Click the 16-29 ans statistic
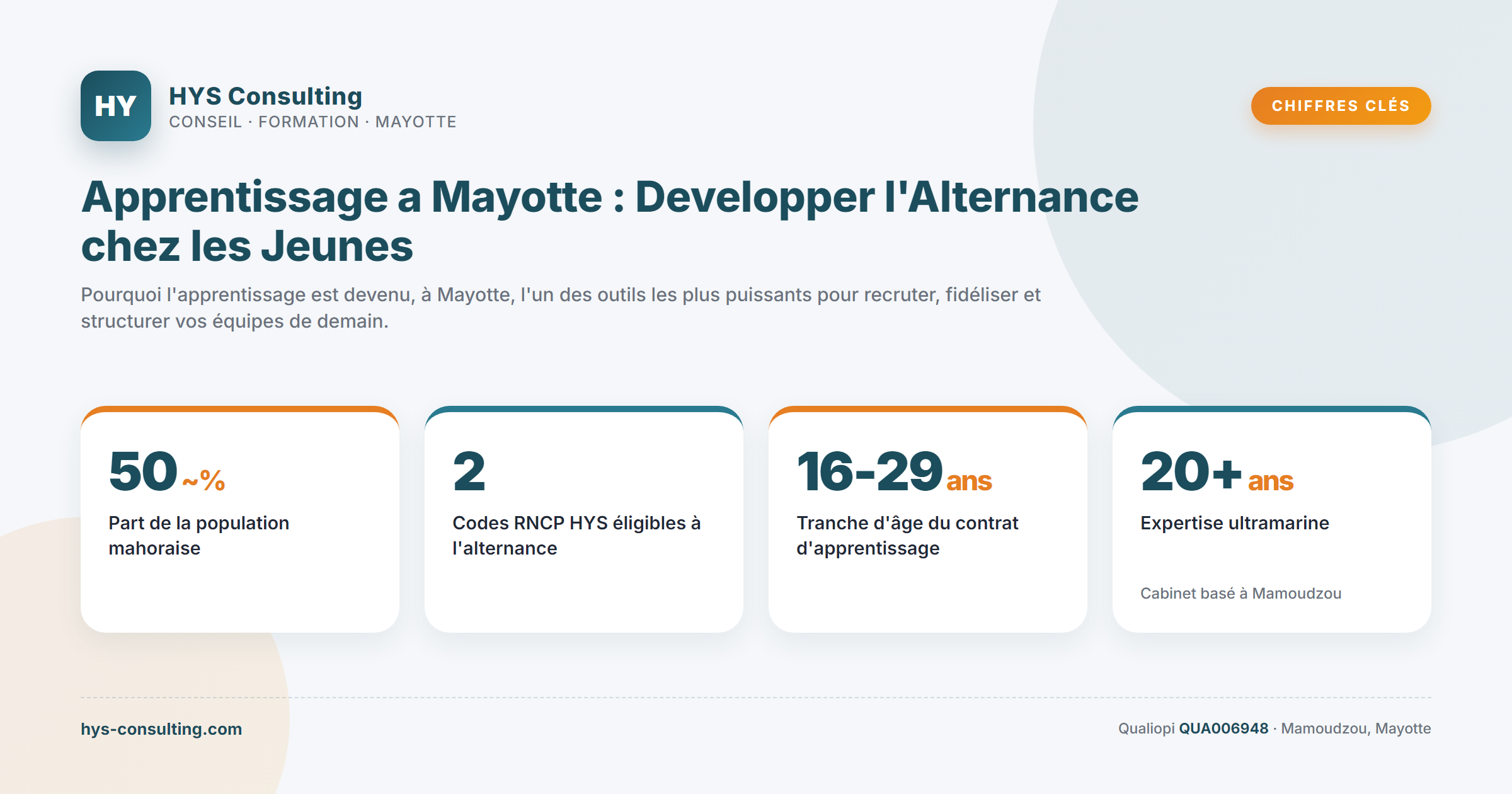Viewport: 1512px width, 794px height. pos(894,471)
